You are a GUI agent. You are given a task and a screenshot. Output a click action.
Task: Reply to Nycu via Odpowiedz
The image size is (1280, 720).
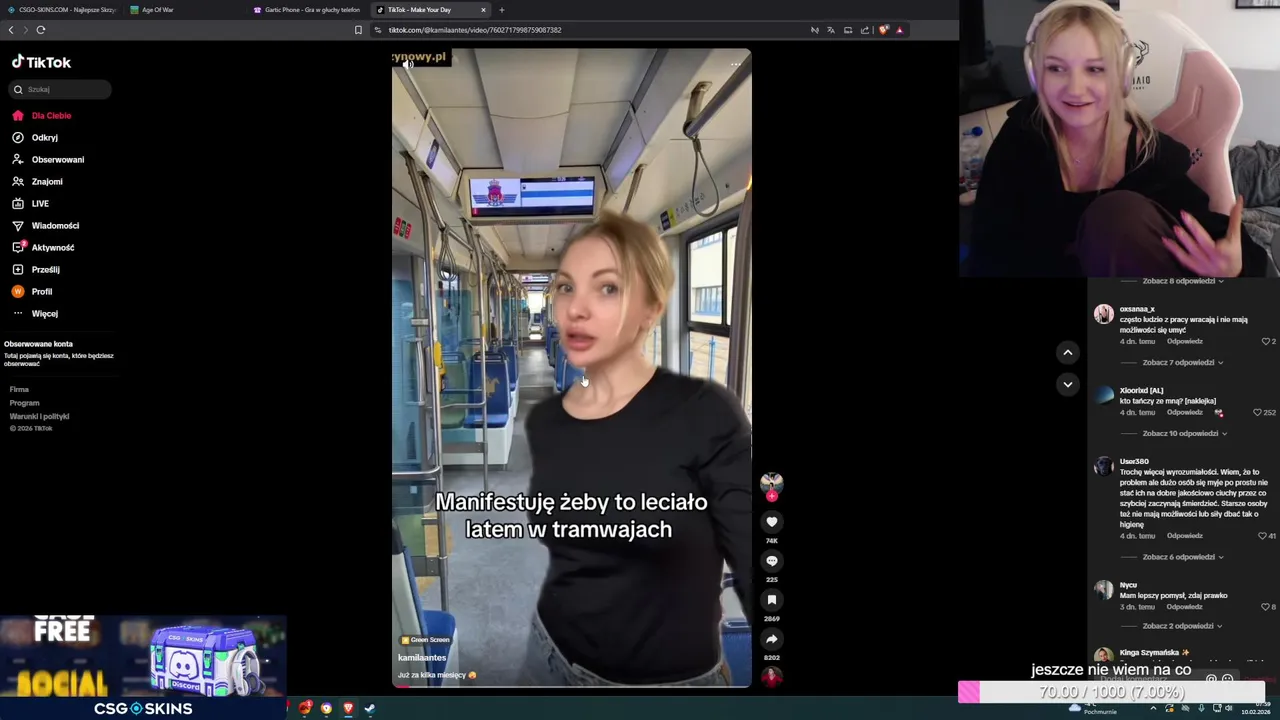1184,607
